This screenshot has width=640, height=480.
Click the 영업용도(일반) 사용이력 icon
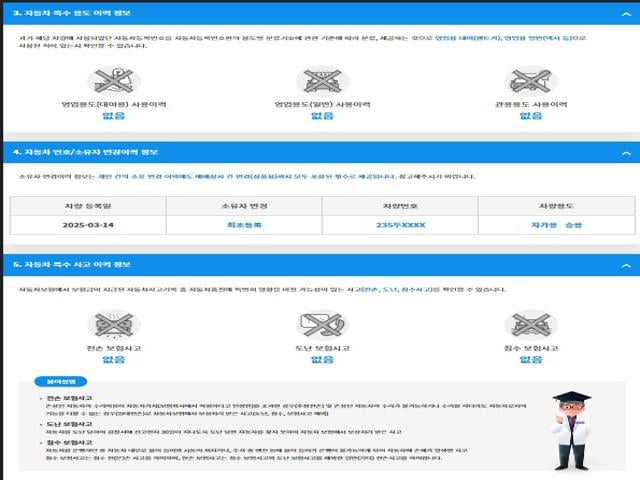(x=322, y=80)
